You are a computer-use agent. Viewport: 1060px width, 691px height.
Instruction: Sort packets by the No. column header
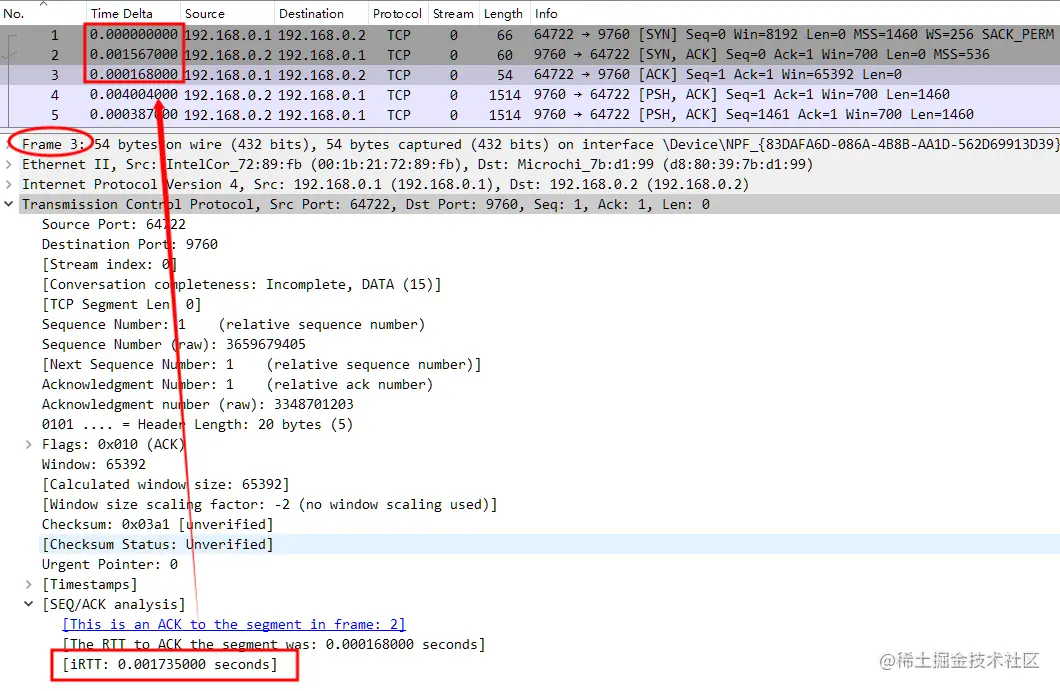(x=14, y=14)
